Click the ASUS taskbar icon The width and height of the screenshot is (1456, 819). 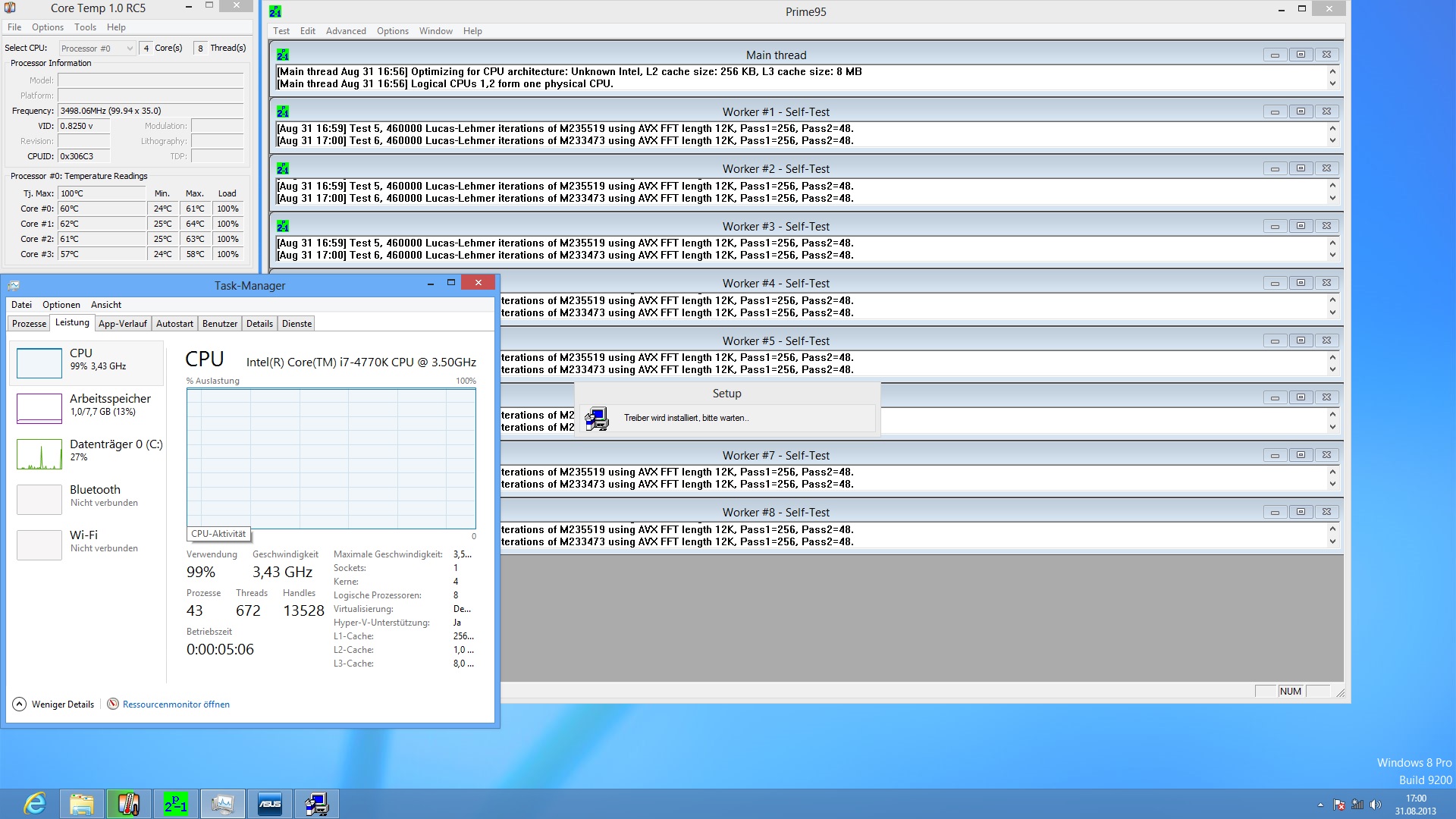(270, 804)
